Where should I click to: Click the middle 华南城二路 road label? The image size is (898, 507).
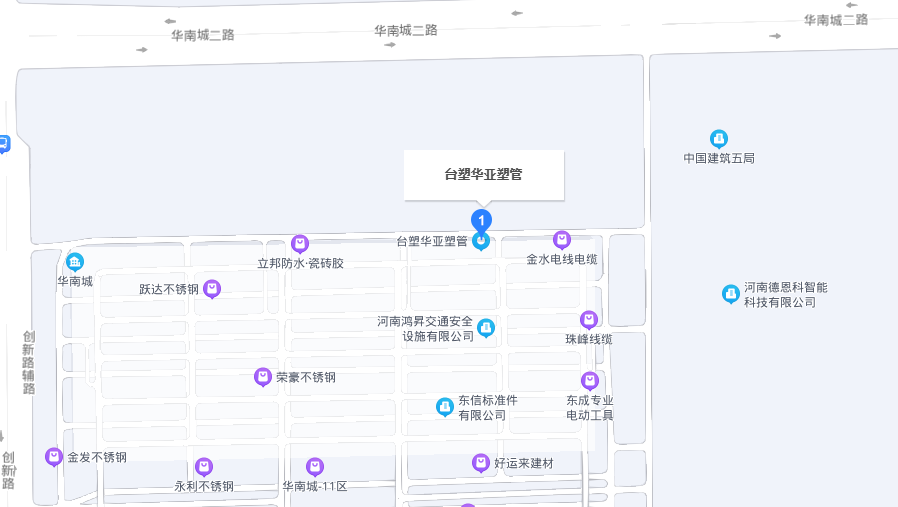click(405, 30)
